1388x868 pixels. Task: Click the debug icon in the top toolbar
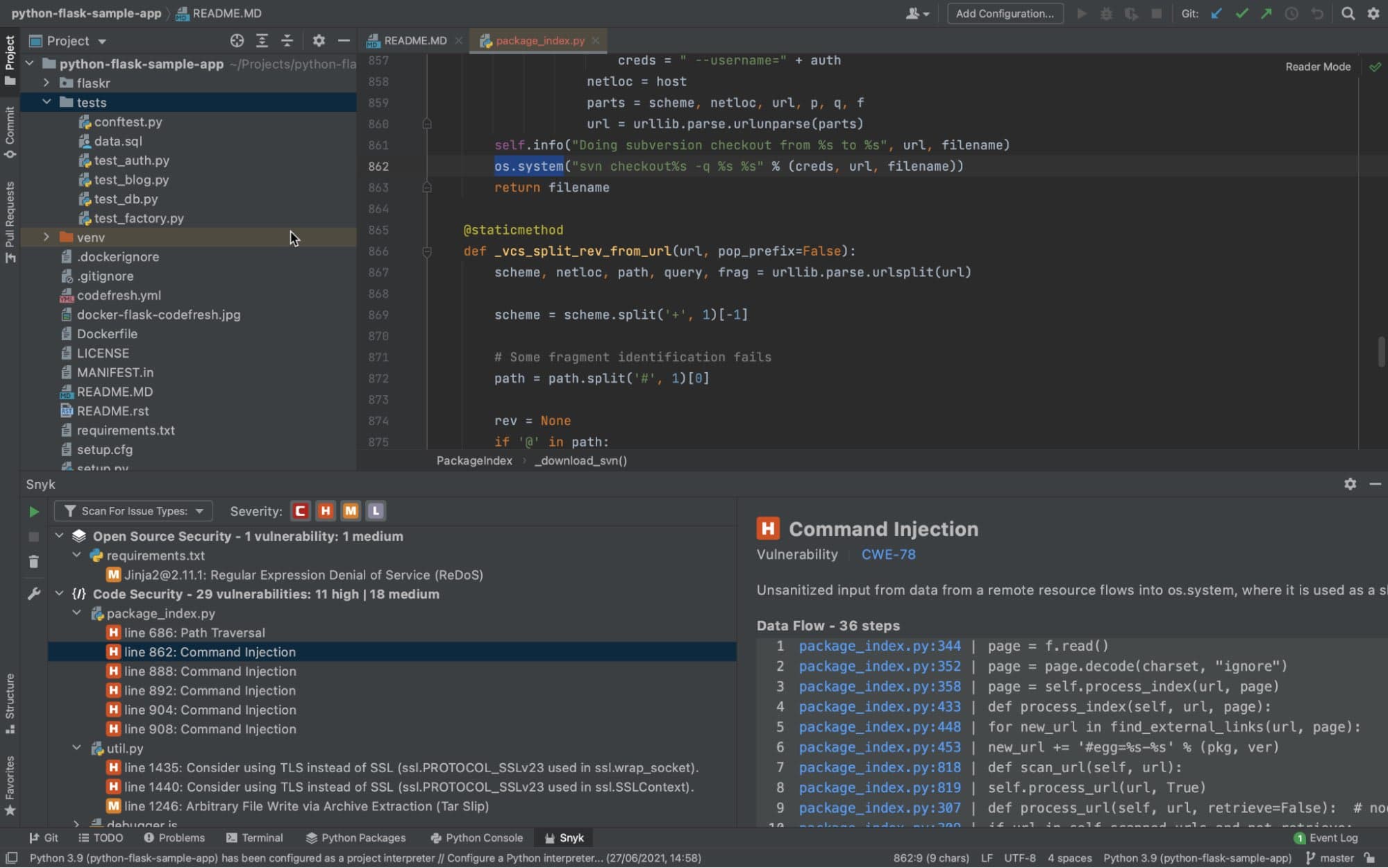1106,13
